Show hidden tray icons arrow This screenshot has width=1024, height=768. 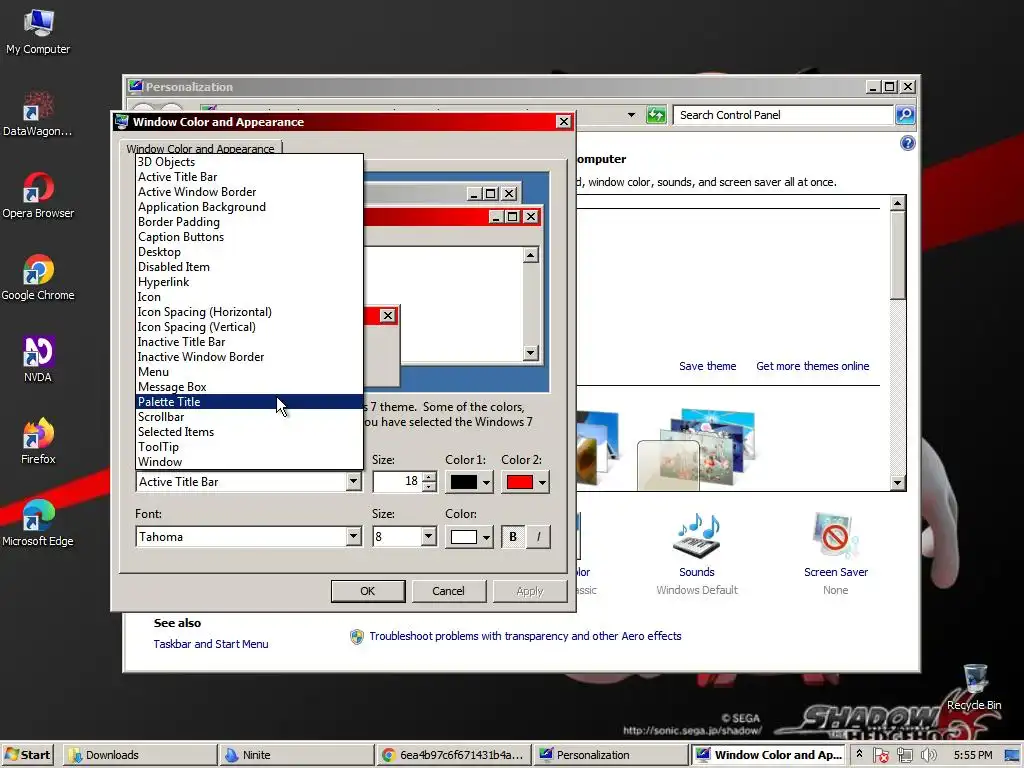click(x=859, y=754)
